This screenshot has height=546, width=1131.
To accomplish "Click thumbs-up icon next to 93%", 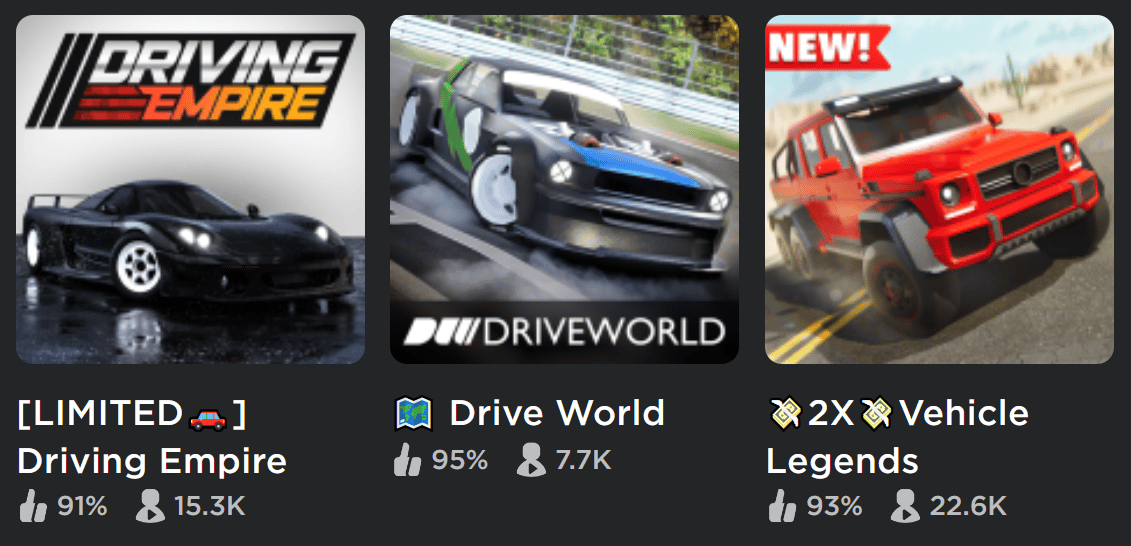I will coord(782,507).
